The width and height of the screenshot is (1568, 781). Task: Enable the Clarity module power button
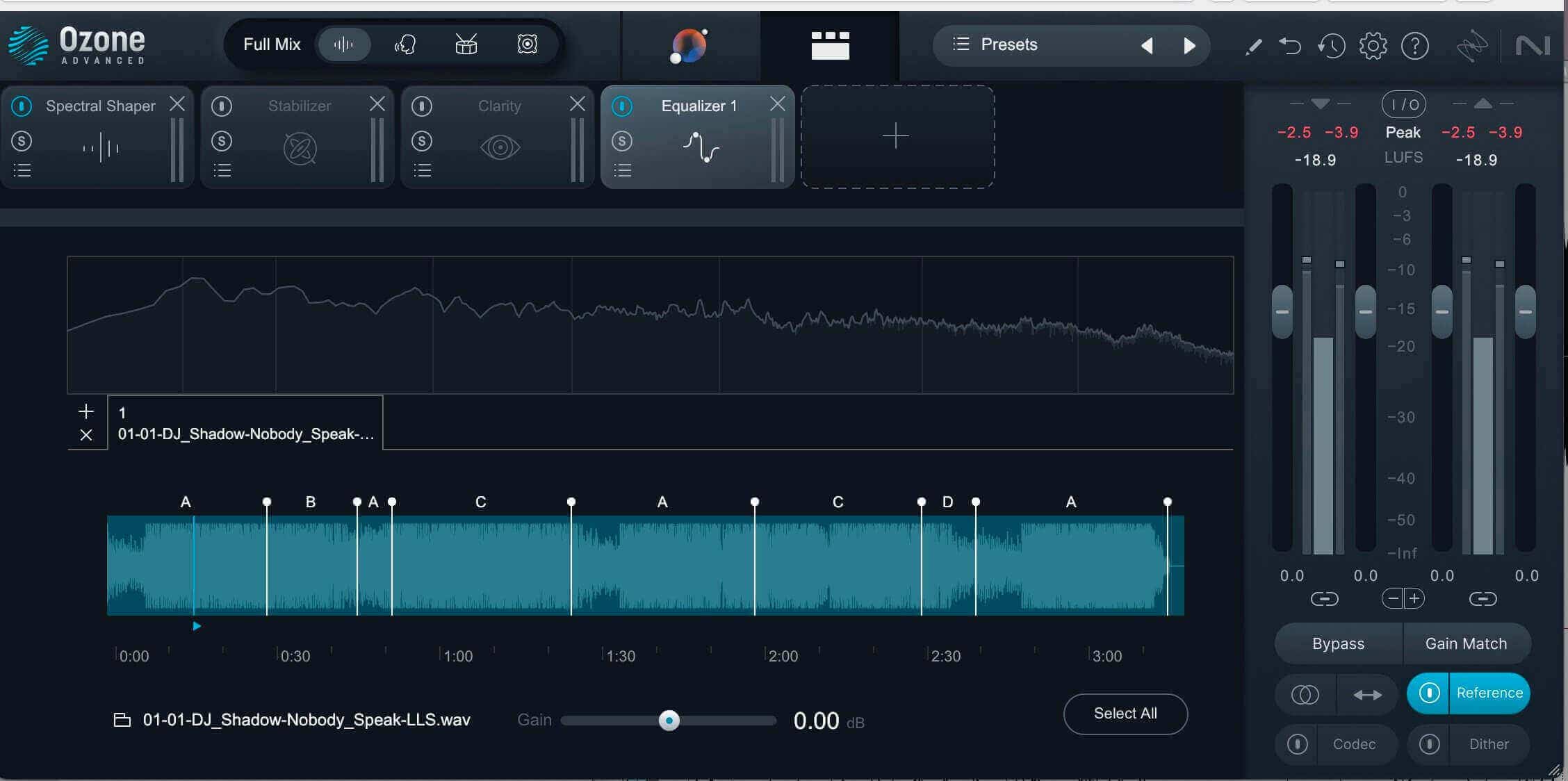422,106
